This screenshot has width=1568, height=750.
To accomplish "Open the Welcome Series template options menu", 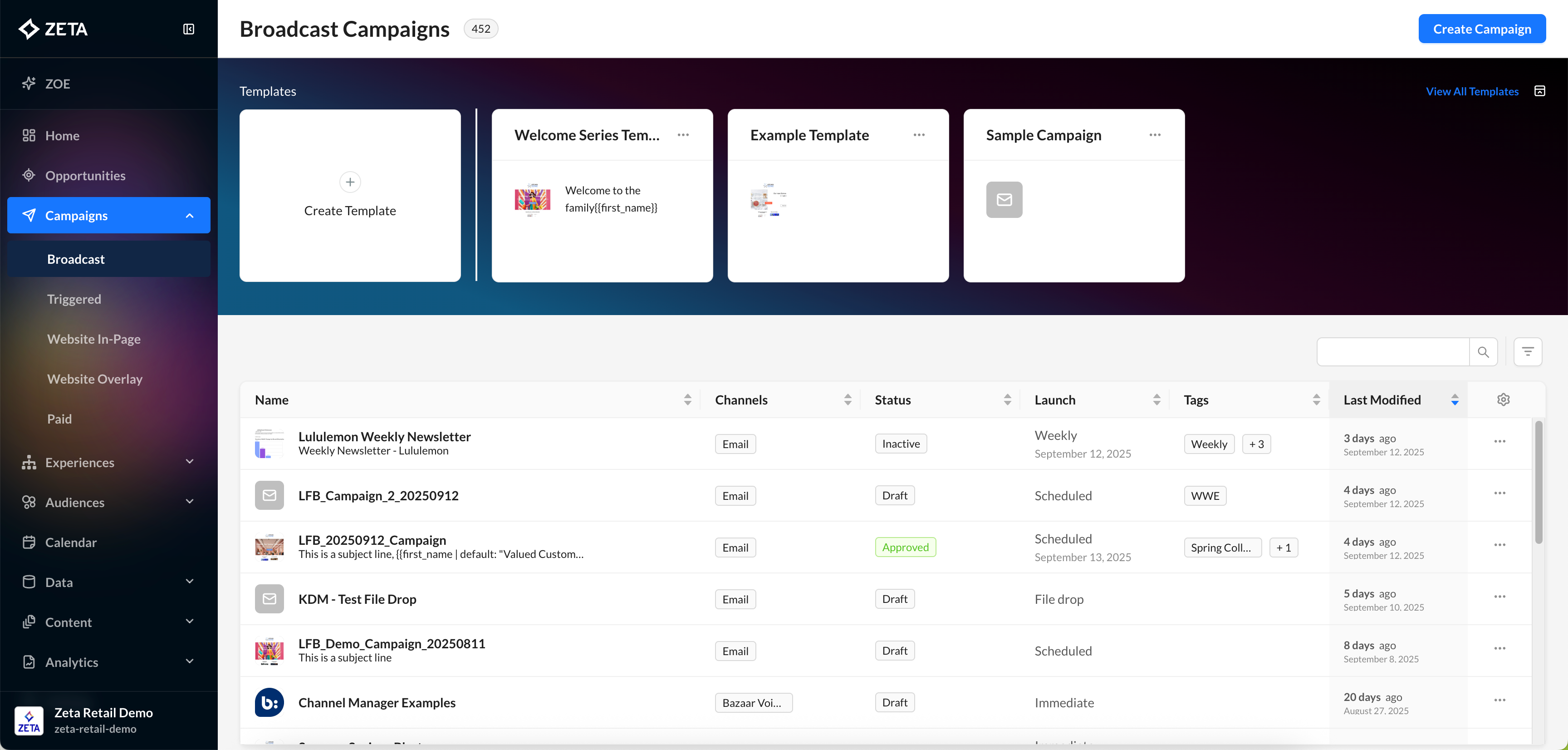I will point(683,135).
